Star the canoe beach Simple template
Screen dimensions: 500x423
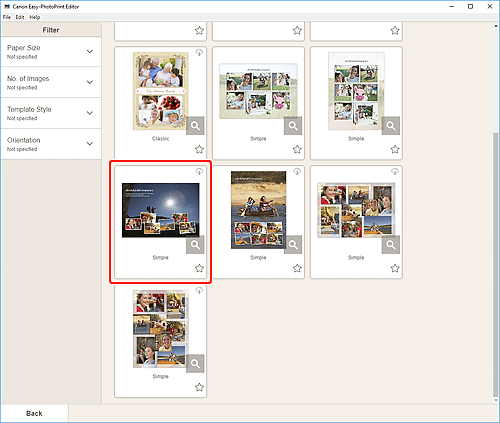point(297,268)
